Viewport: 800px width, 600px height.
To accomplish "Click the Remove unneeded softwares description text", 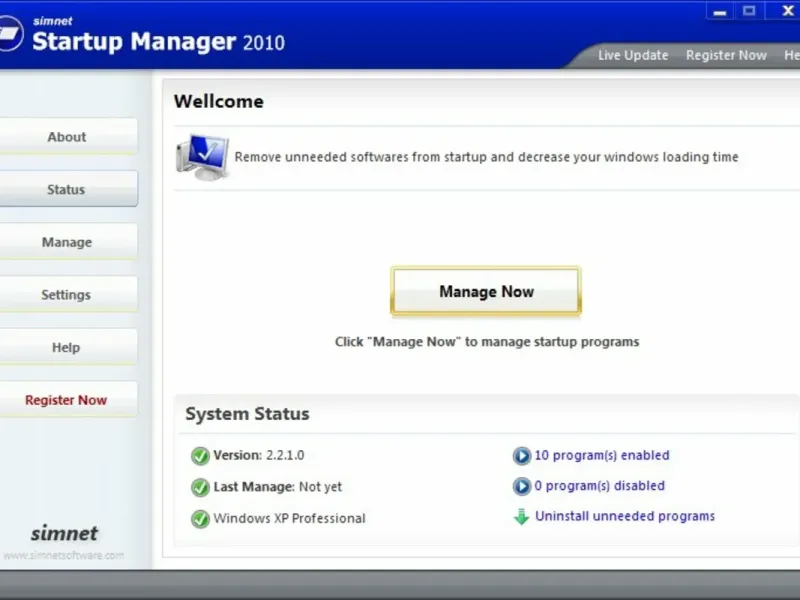I will [x=486, y=157].
